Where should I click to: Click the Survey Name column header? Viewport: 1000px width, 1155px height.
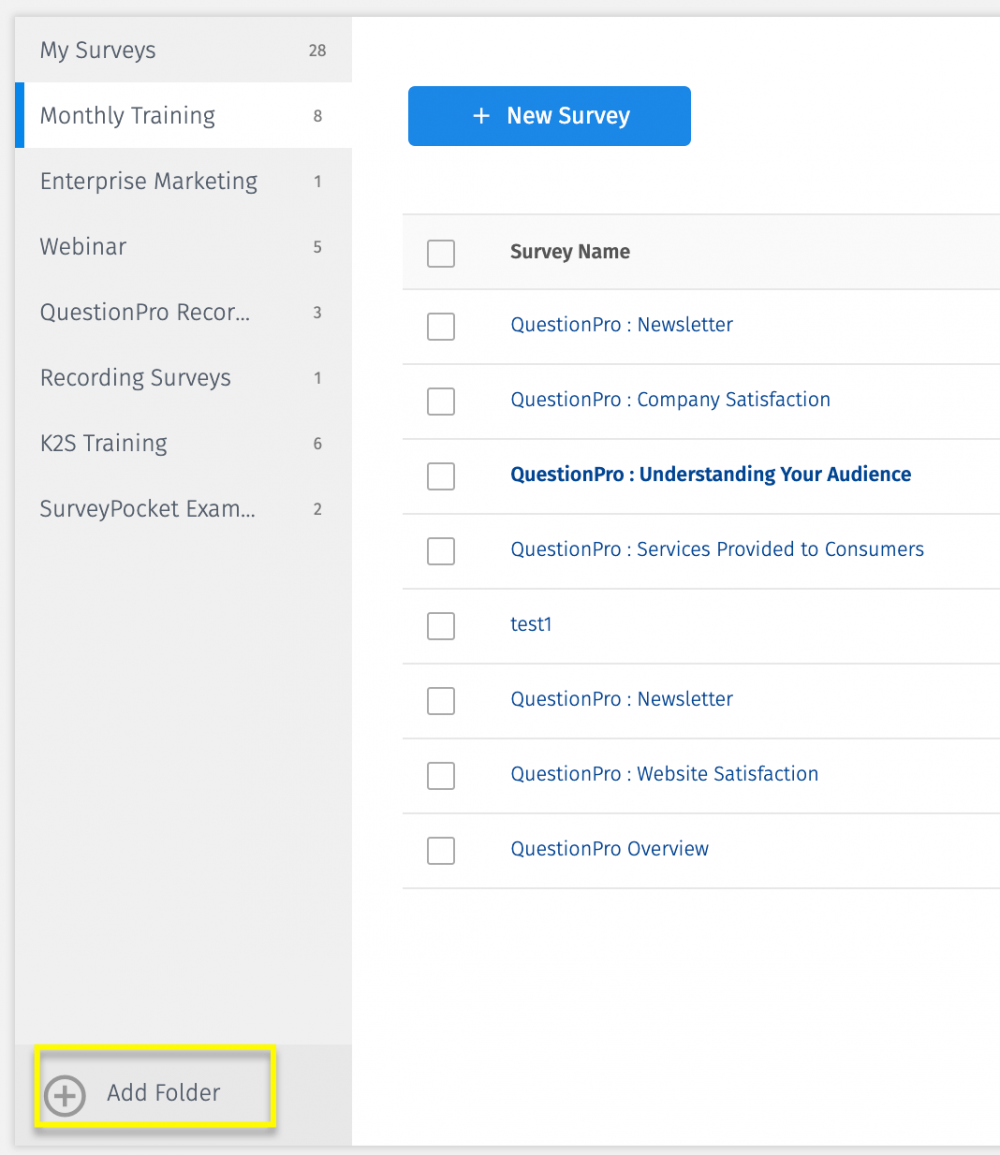570,251
